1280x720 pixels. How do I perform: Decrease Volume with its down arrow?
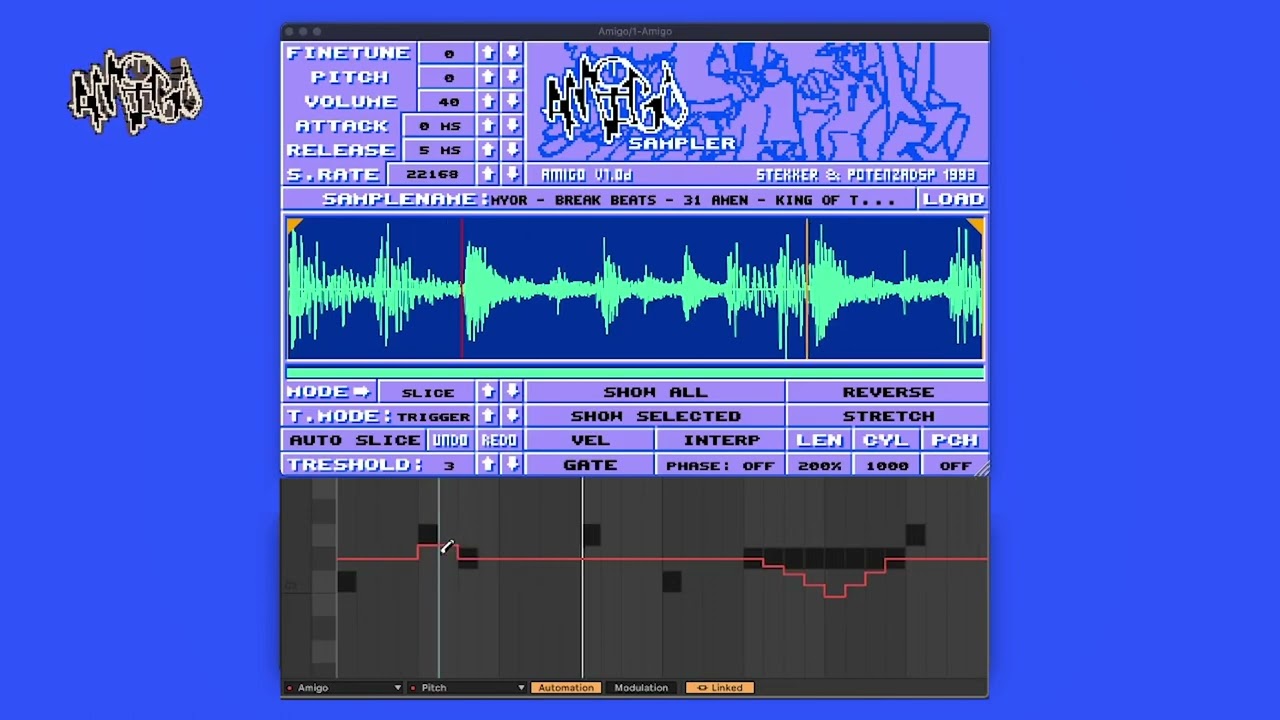[512, 101]
